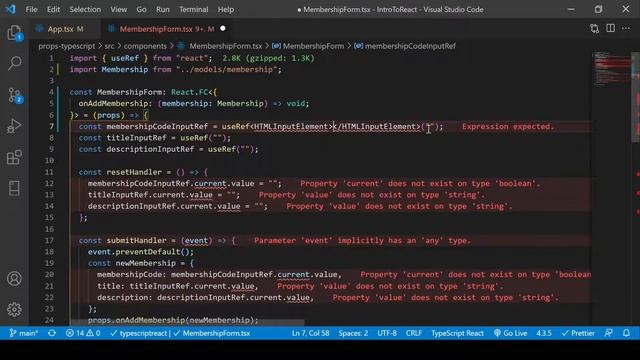Show errors and warnings count 14, 0

83,333
